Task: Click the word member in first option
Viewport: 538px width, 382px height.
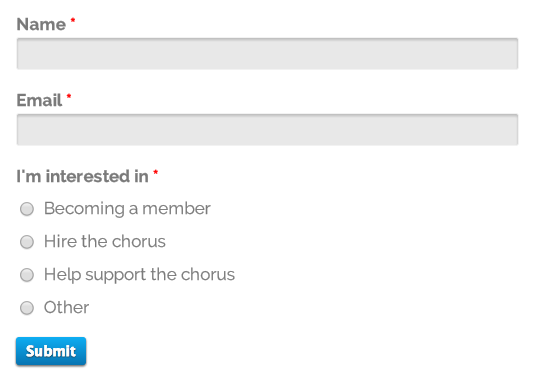Action: click(176, 209)
